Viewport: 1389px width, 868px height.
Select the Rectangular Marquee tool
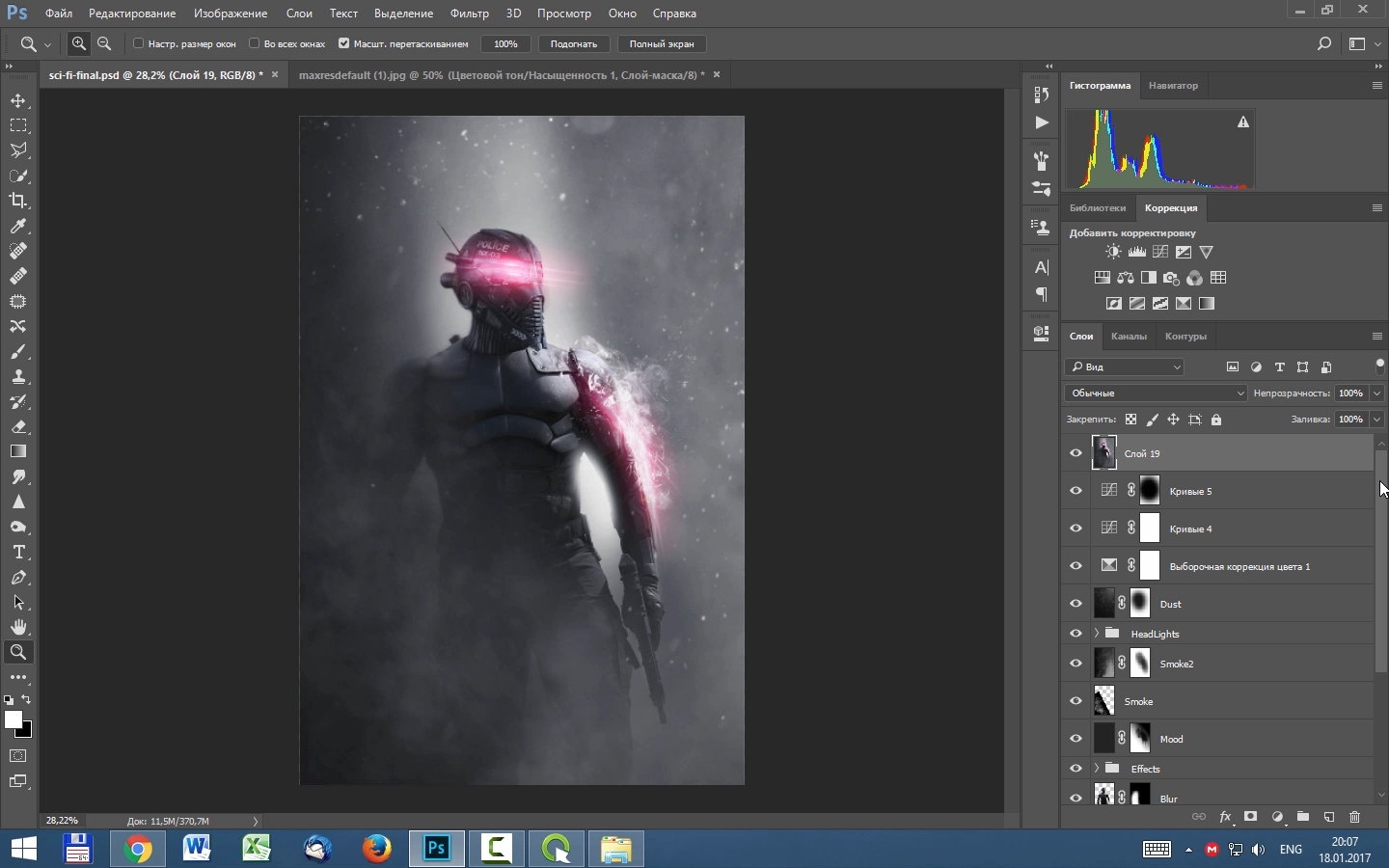pos(18,125)
